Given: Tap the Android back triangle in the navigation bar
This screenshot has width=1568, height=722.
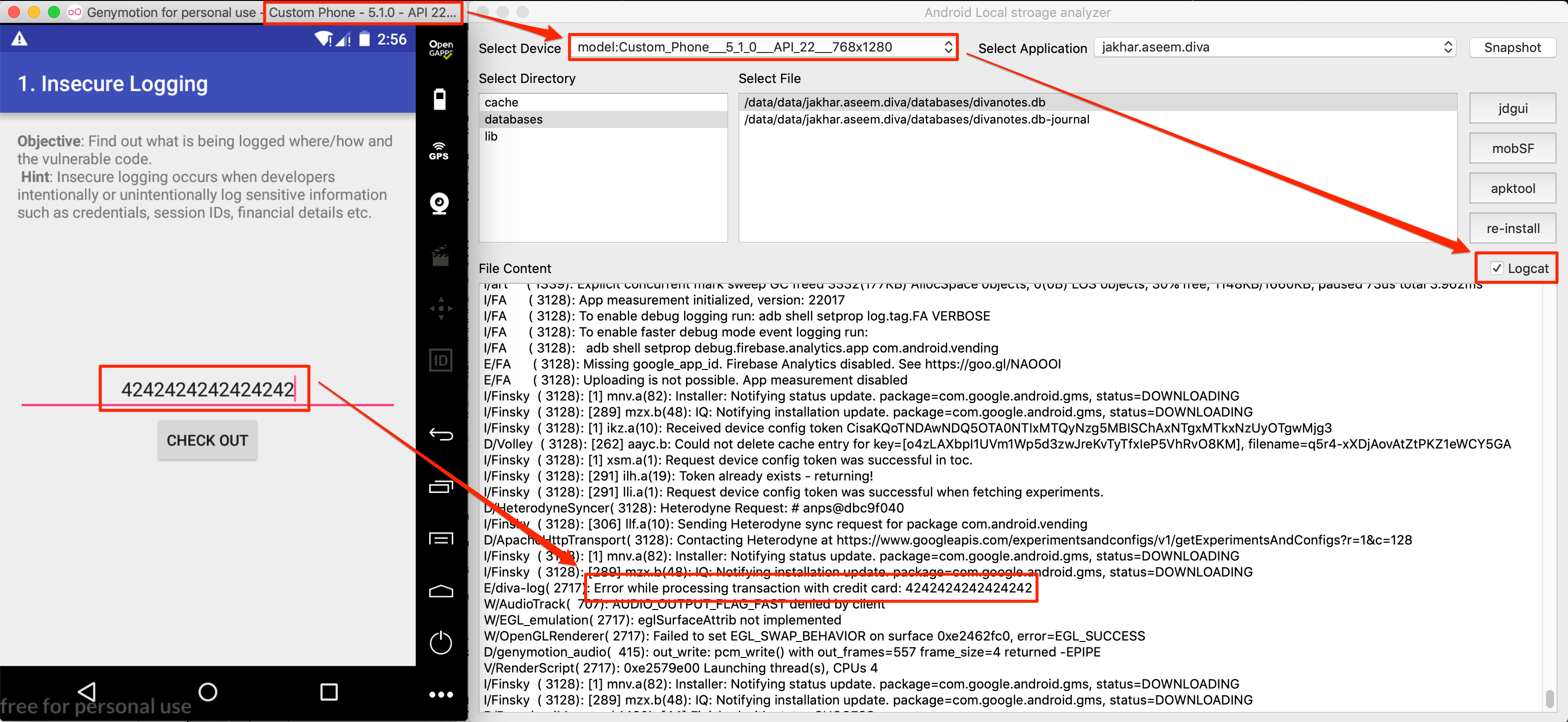Looking at the screenshot, I should 87,691.
